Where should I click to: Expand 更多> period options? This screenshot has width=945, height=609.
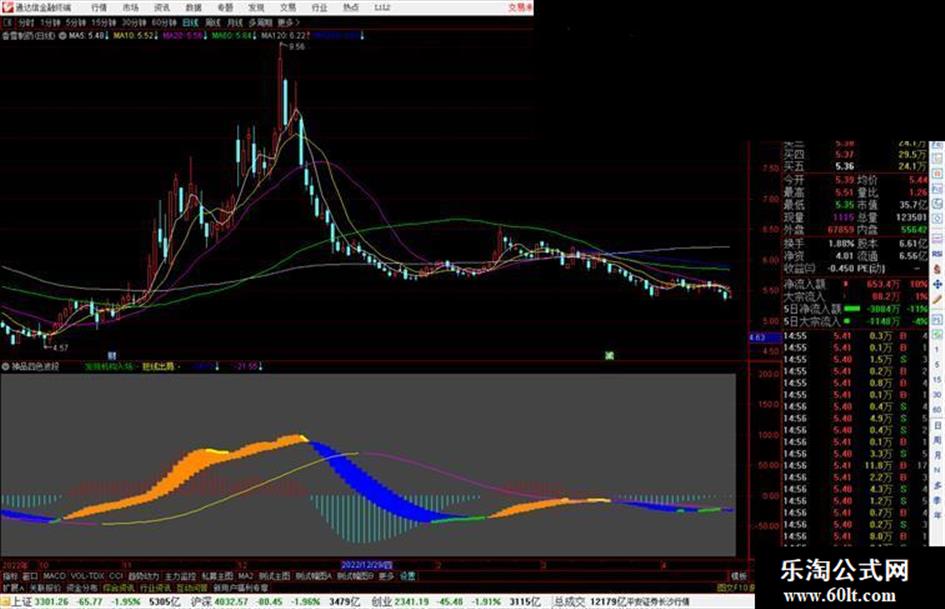tap(288, 22)
